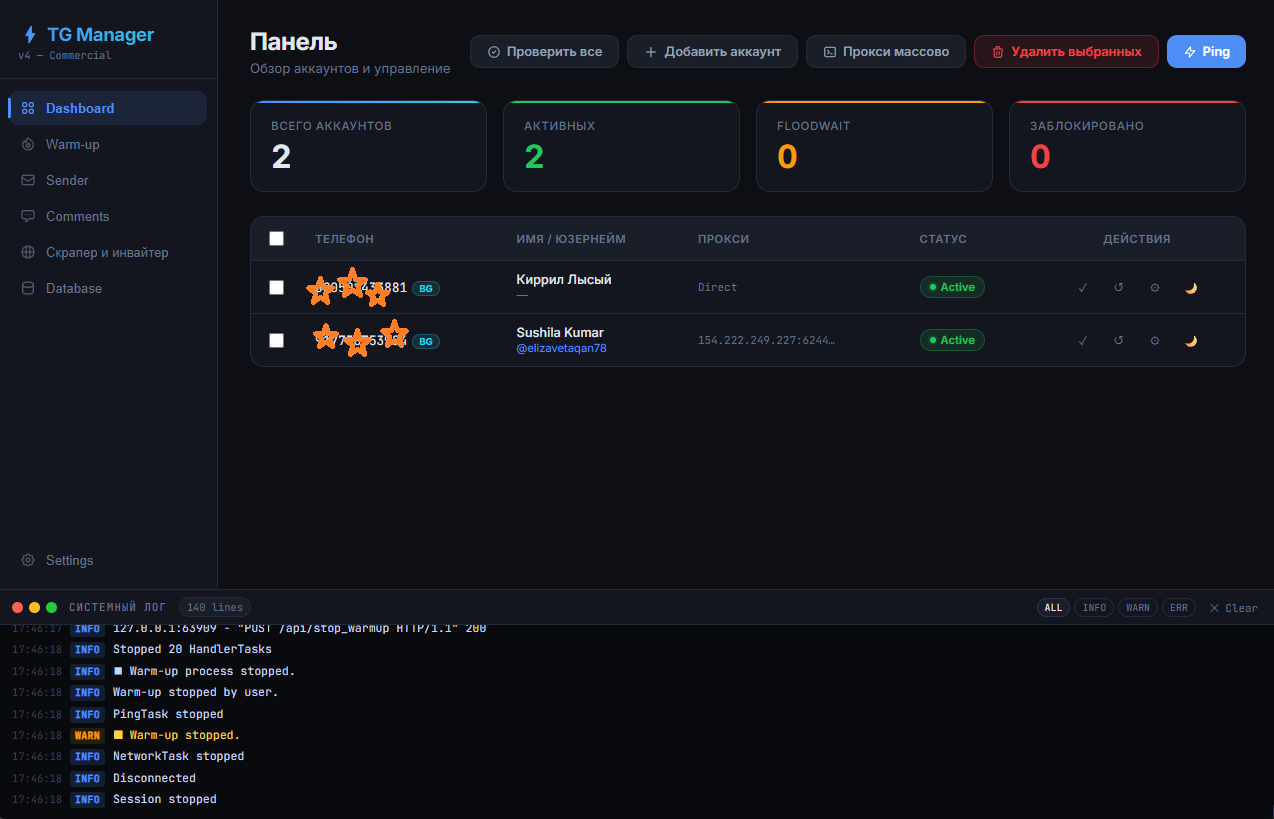Click the checkmark icon for Кирилл Лысый
The height and width of the screenshot is (819, 1274).
pos(1082,288)
